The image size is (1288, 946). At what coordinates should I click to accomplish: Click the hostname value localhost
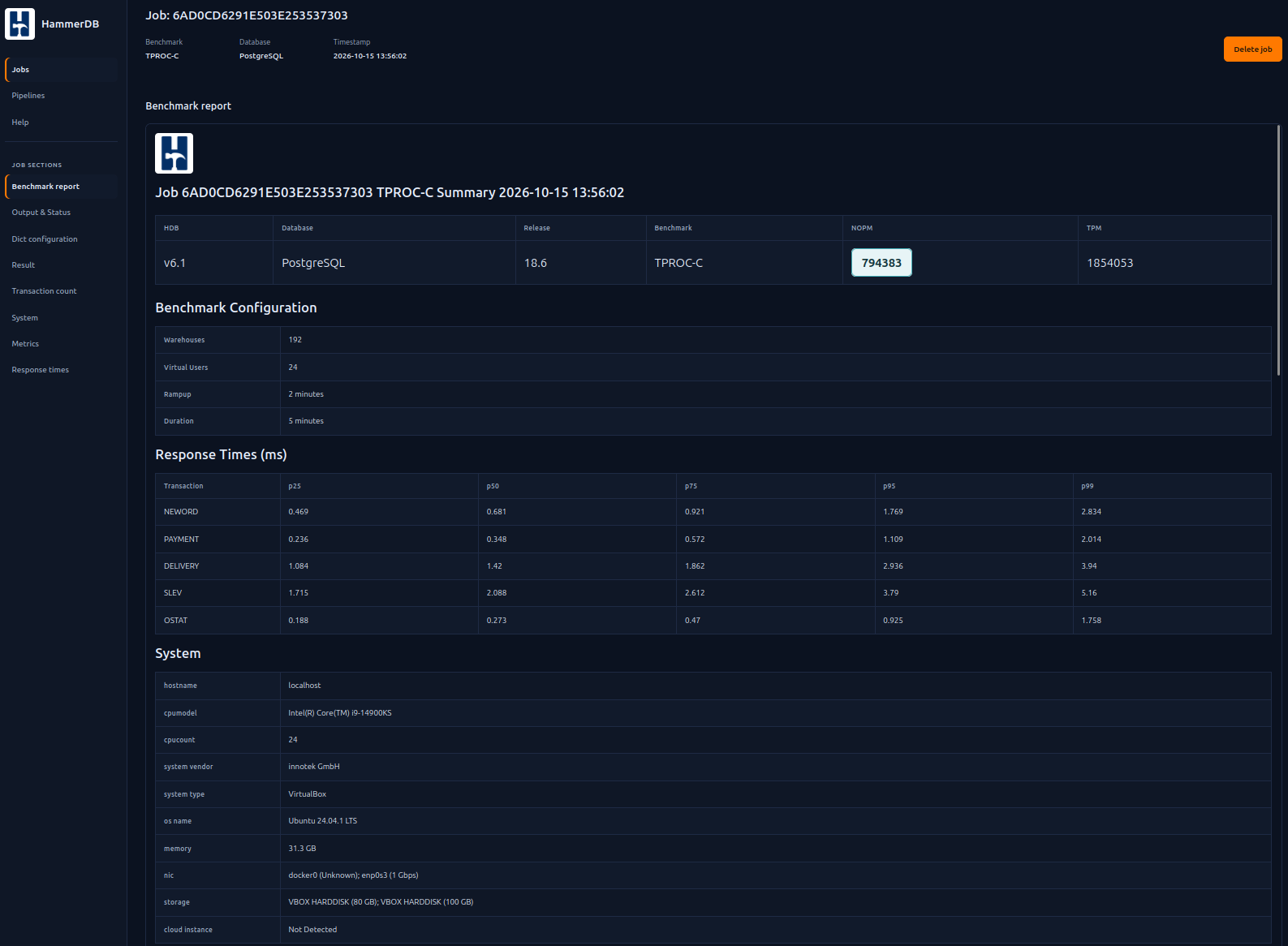(304, 686)
